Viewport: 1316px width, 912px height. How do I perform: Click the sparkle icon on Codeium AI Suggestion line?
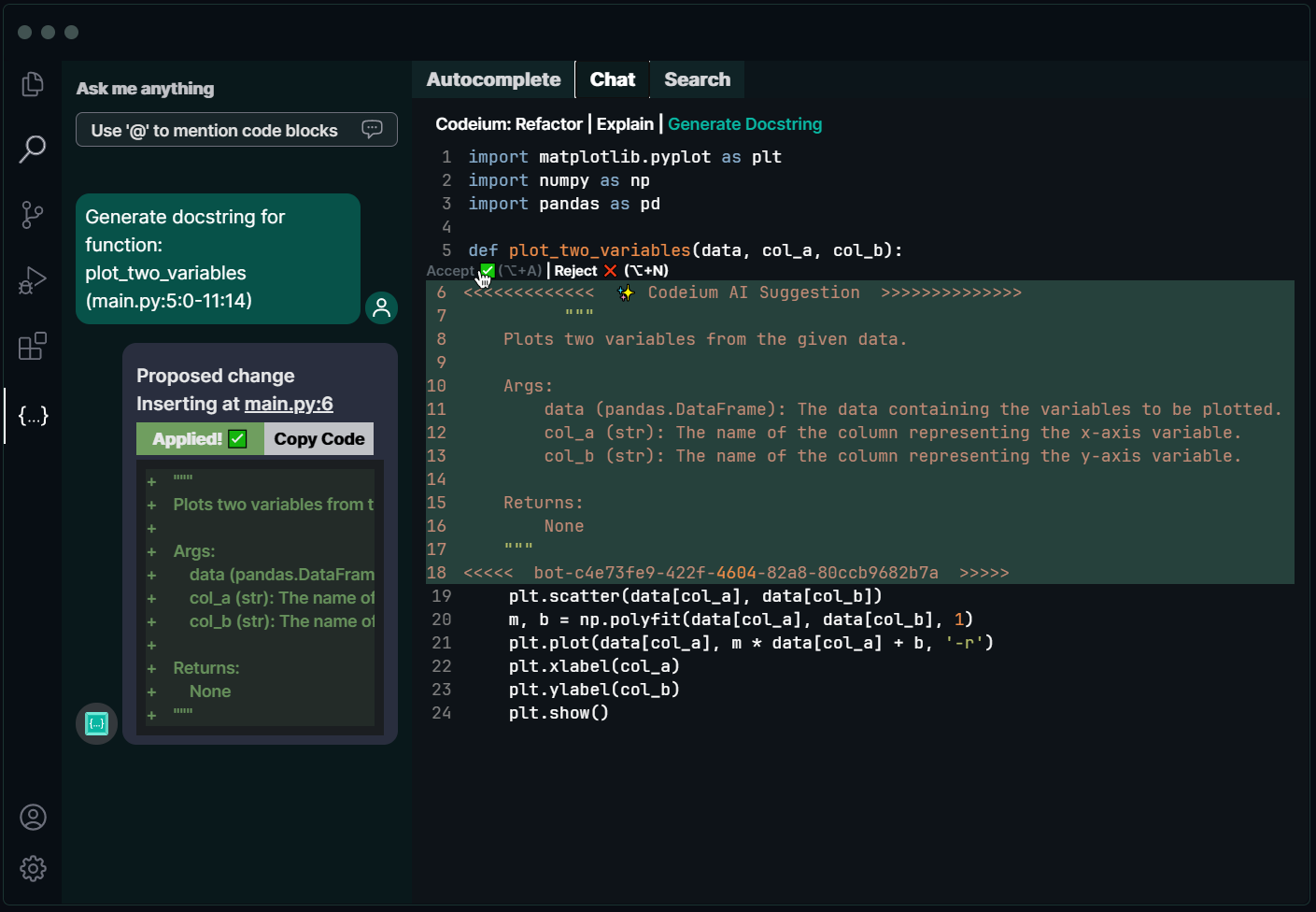tap(626, 292)
